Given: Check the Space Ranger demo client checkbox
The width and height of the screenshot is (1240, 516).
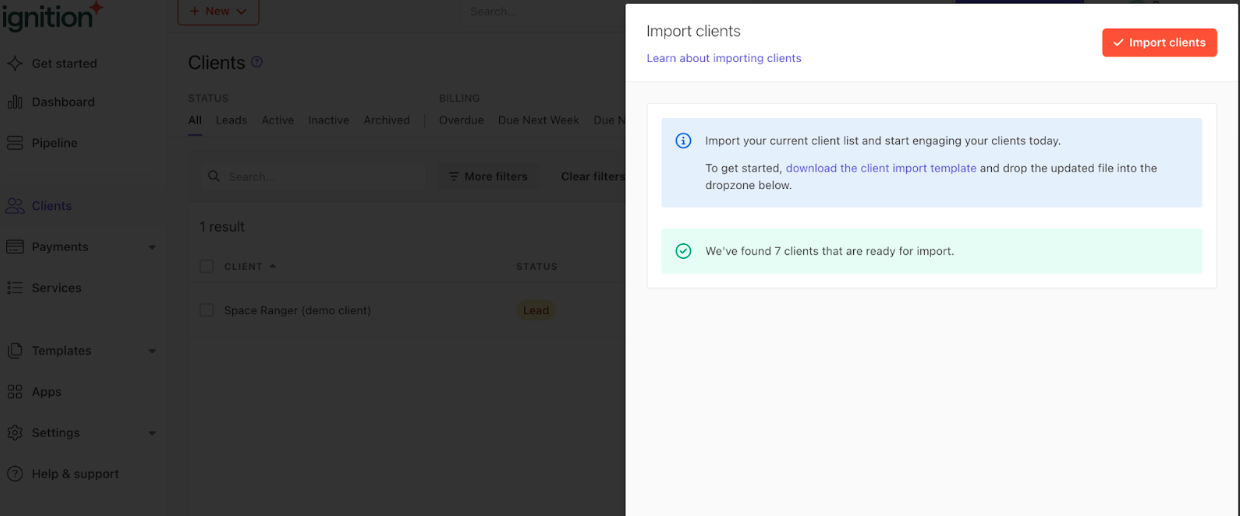Looking at the screenshot, I should point(206,310).
